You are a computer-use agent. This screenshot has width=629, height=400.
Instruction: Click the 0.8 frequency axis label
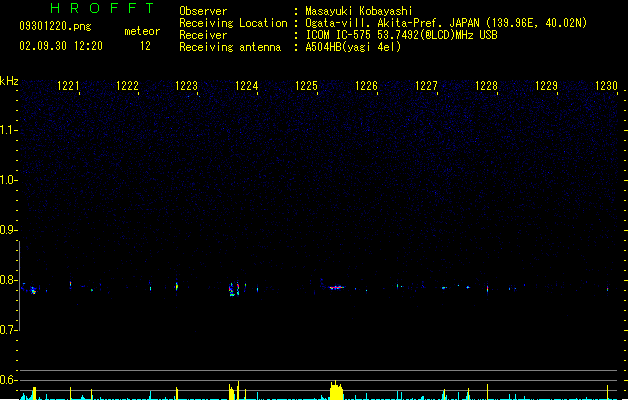coord(8,280)
